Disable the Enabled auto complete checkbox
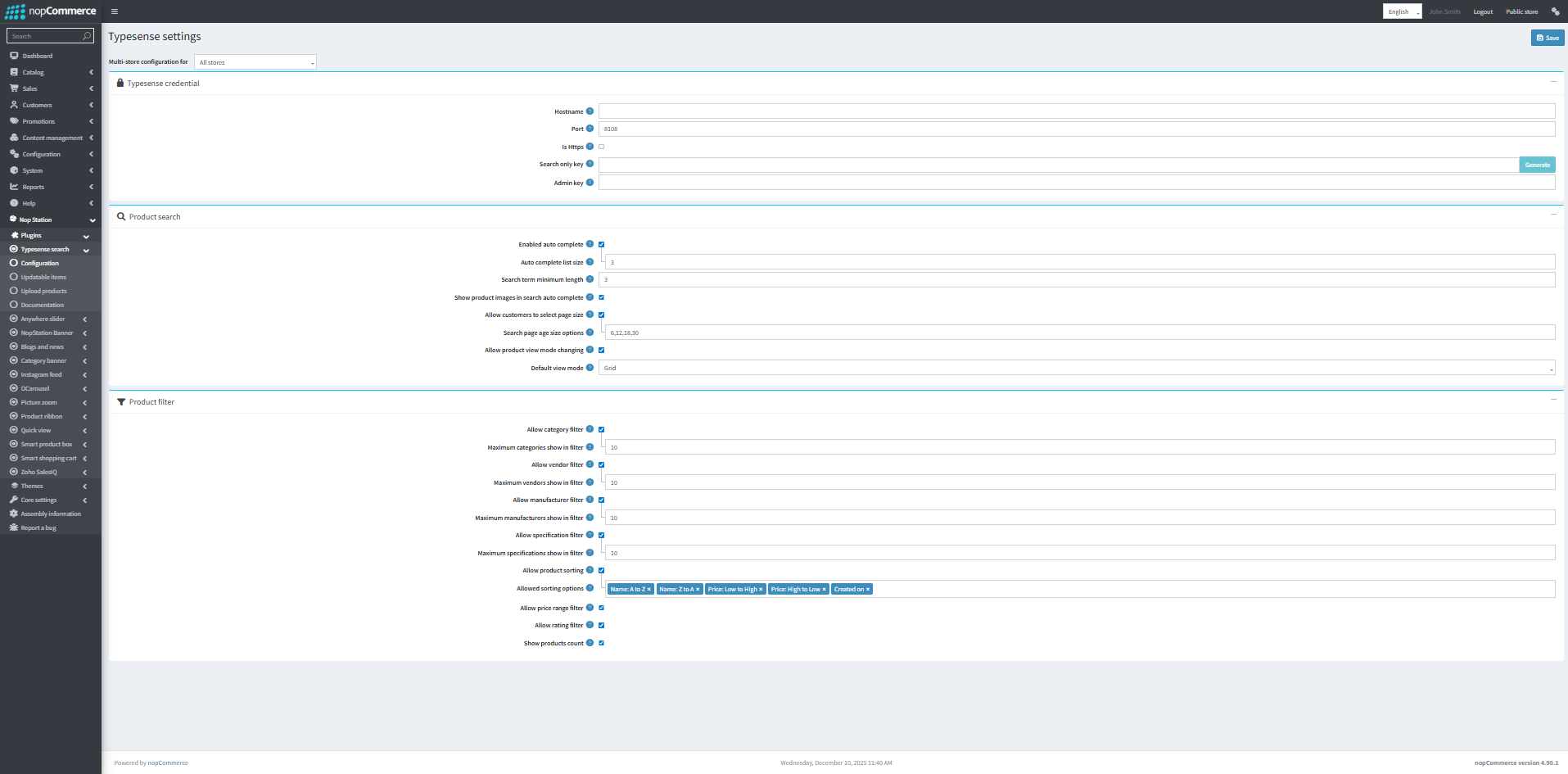This screenshot has height=774, width=1568. point(601,243)
